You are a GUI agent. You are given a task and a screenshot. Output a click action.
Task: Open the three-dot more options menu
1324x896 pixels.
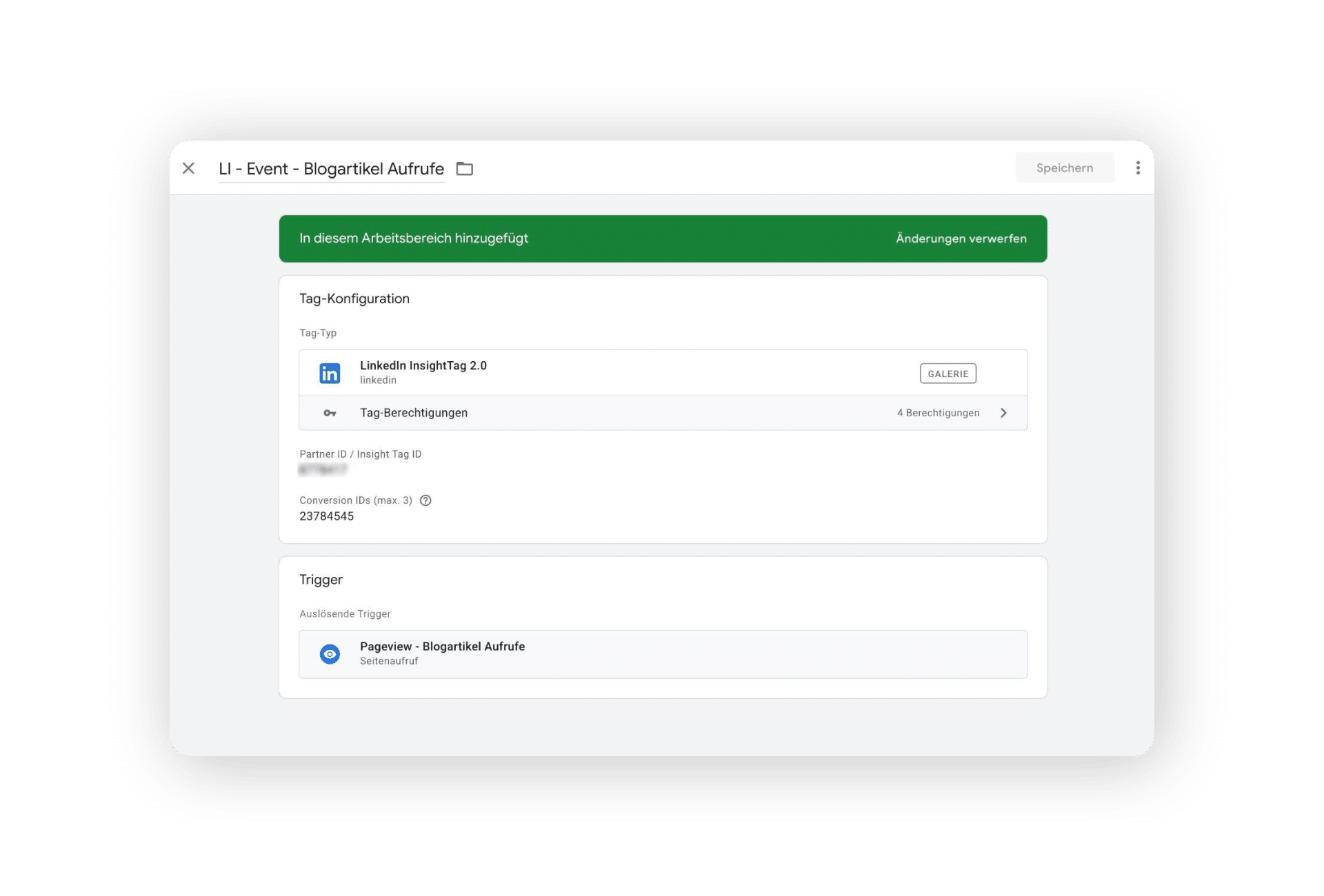[1138, 168]
